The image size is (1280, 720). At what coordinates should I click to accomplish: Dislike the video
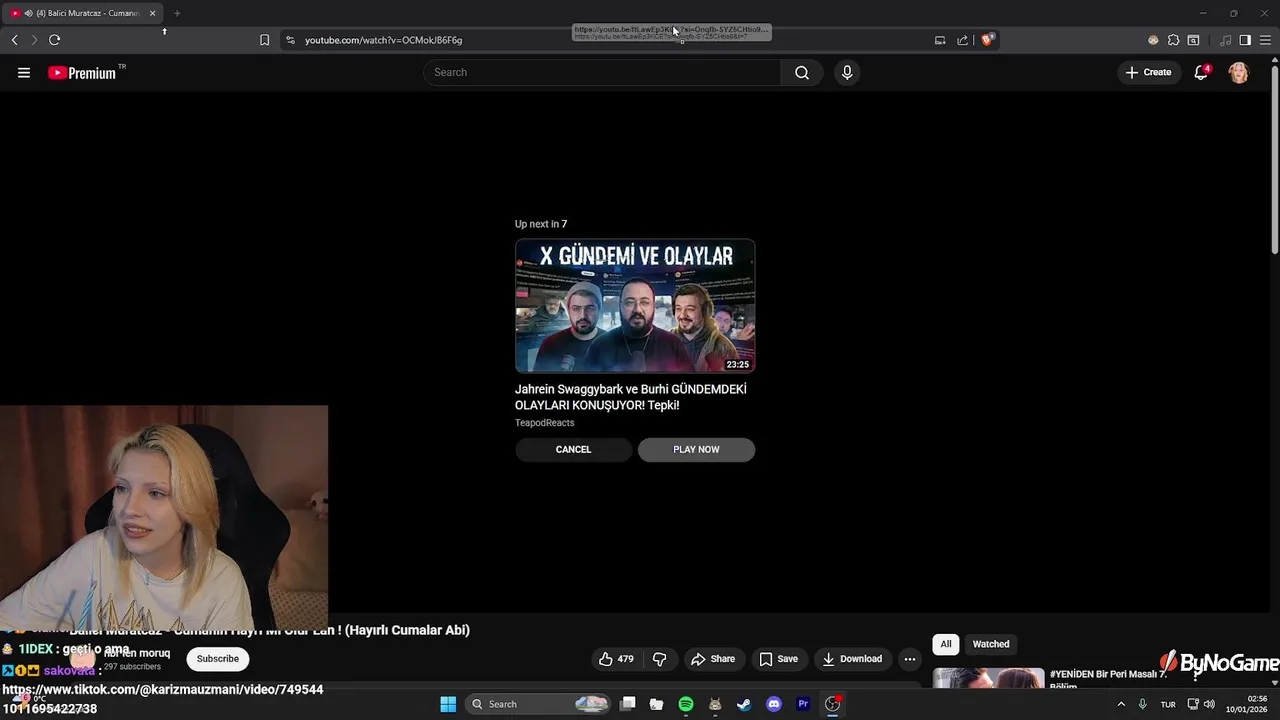tap(659, 659)
